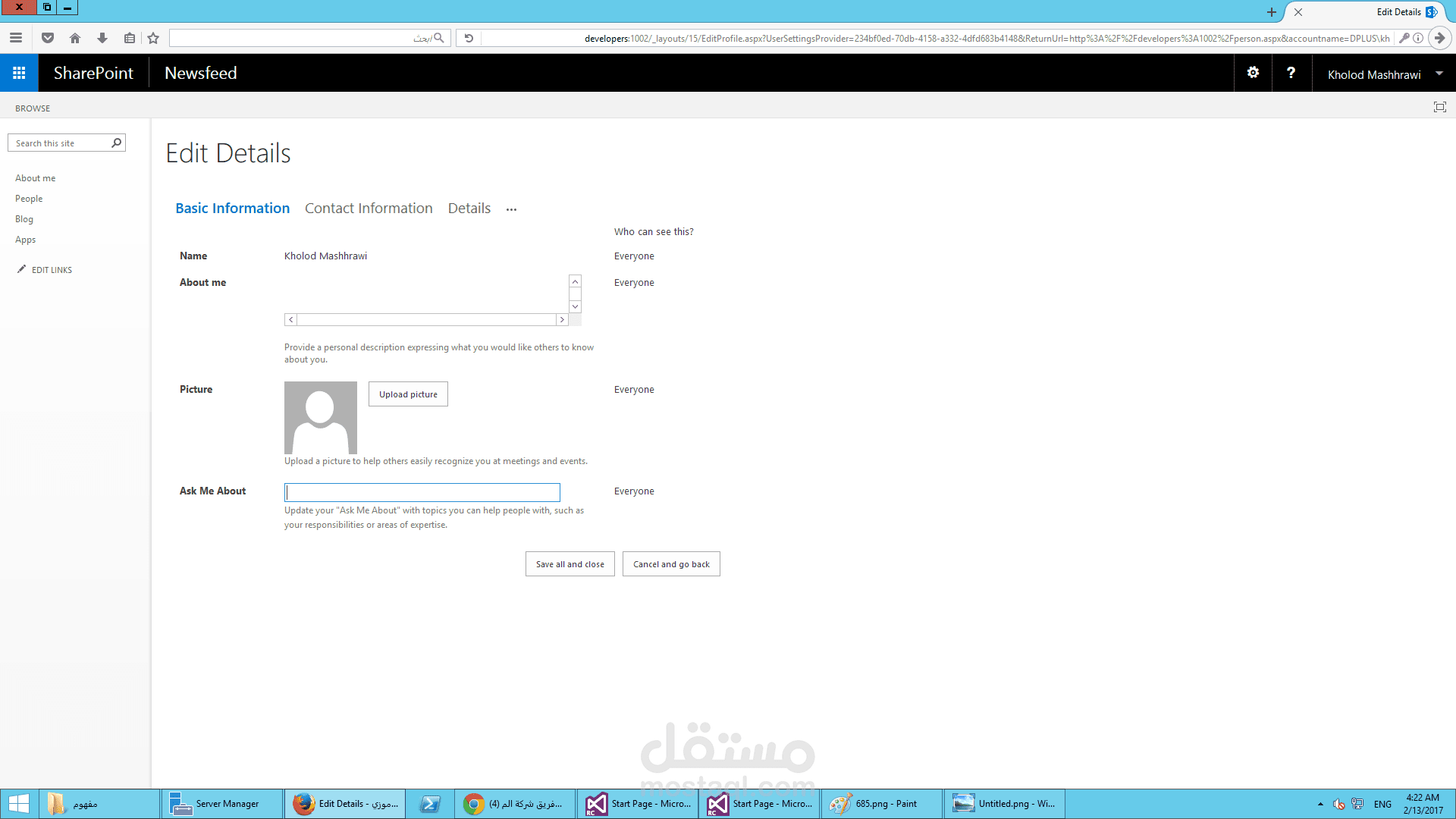Click the help question mark icon
The image size is (1456, 819).
point(1291,73)
